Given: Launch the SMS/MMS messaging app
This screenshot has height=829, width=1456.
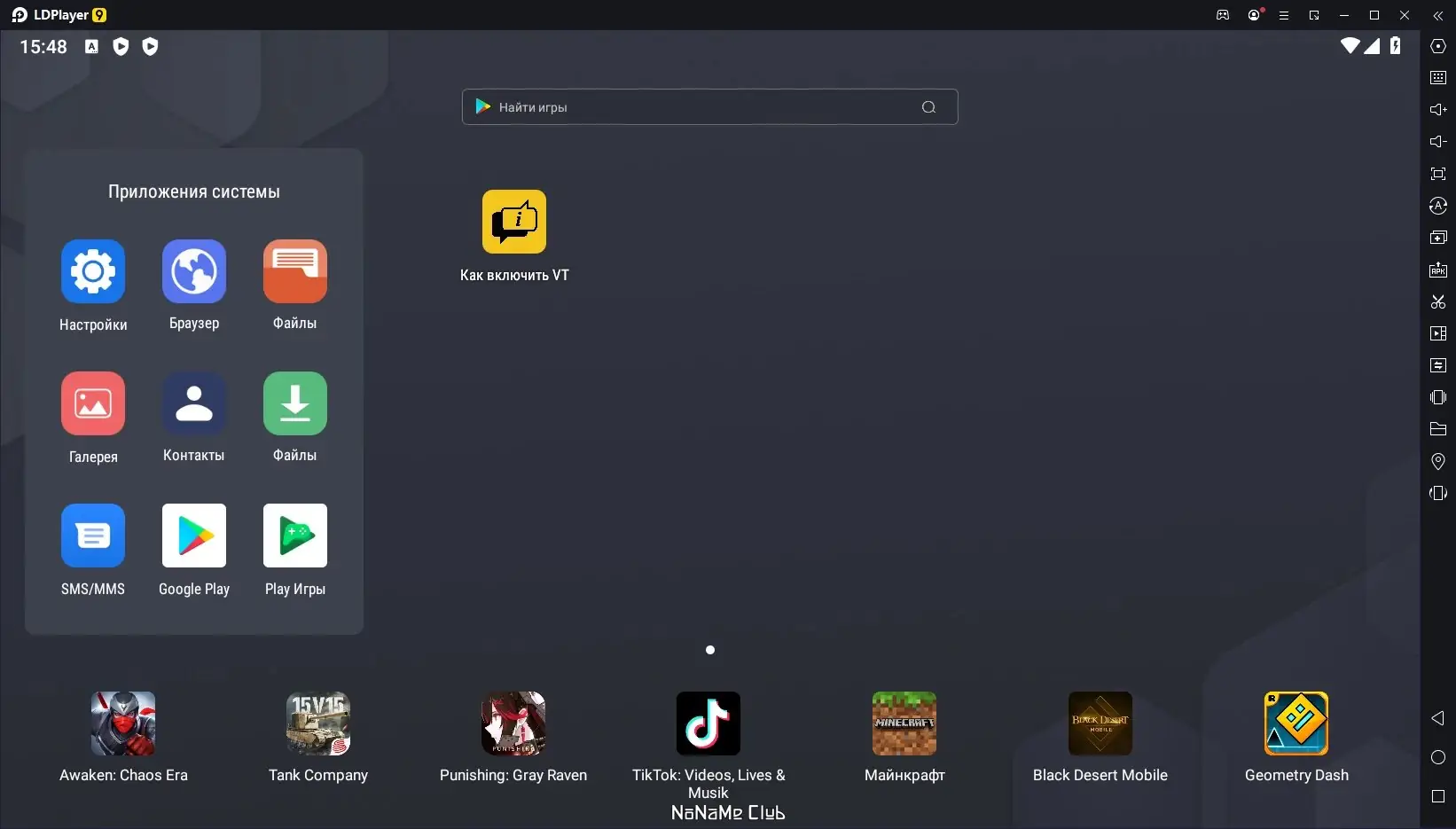Looking at the screenshot, I should [x=93, y=536].
